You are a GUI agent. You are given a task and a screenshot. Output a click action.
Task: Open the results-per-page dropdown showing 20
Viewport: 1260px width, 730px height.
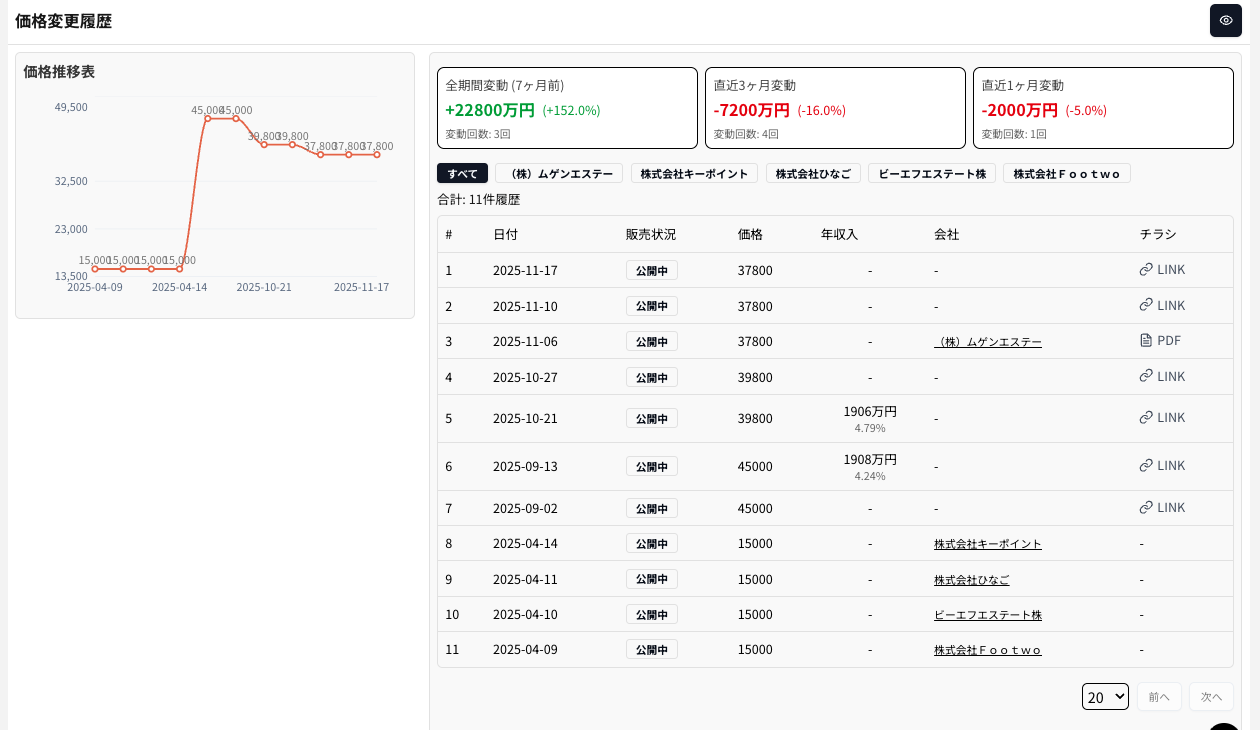[x=1105, y=696]
